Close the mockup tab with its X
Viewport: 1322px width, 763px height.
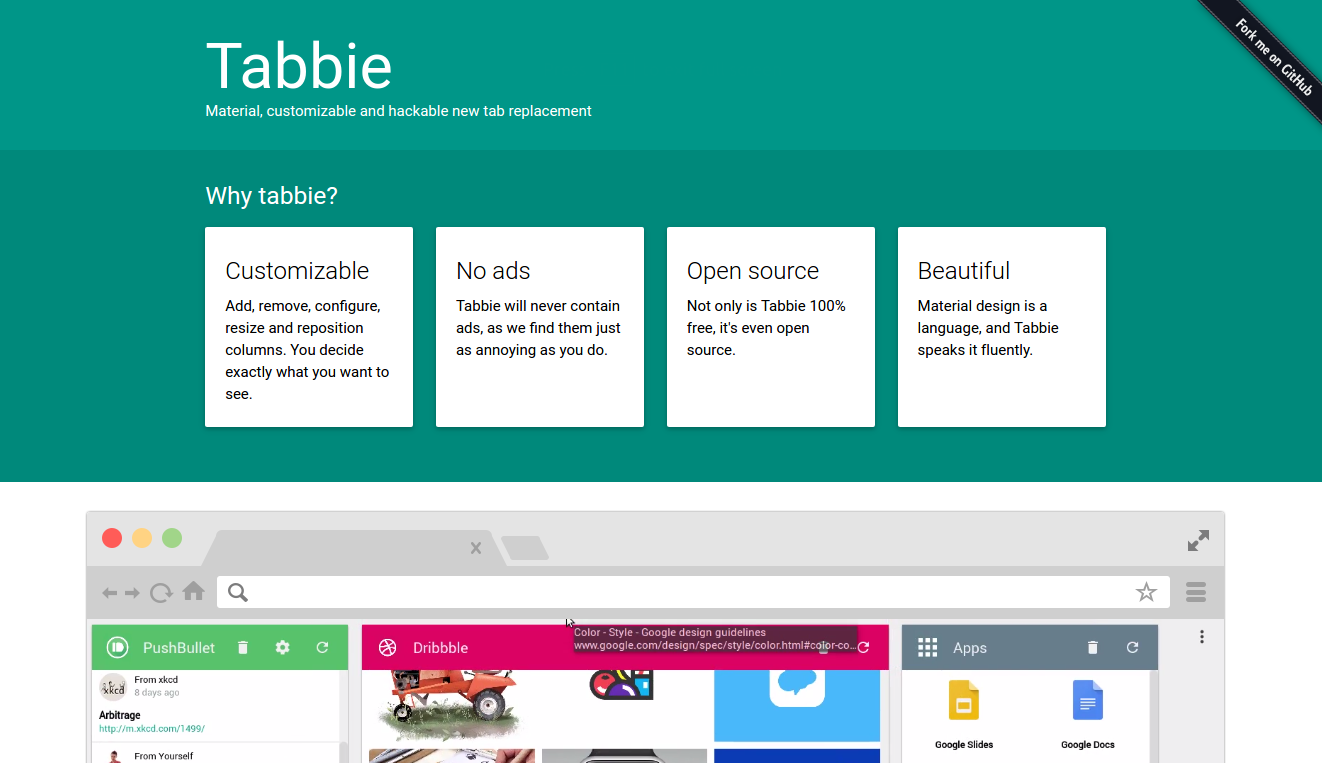coord(476,548)
